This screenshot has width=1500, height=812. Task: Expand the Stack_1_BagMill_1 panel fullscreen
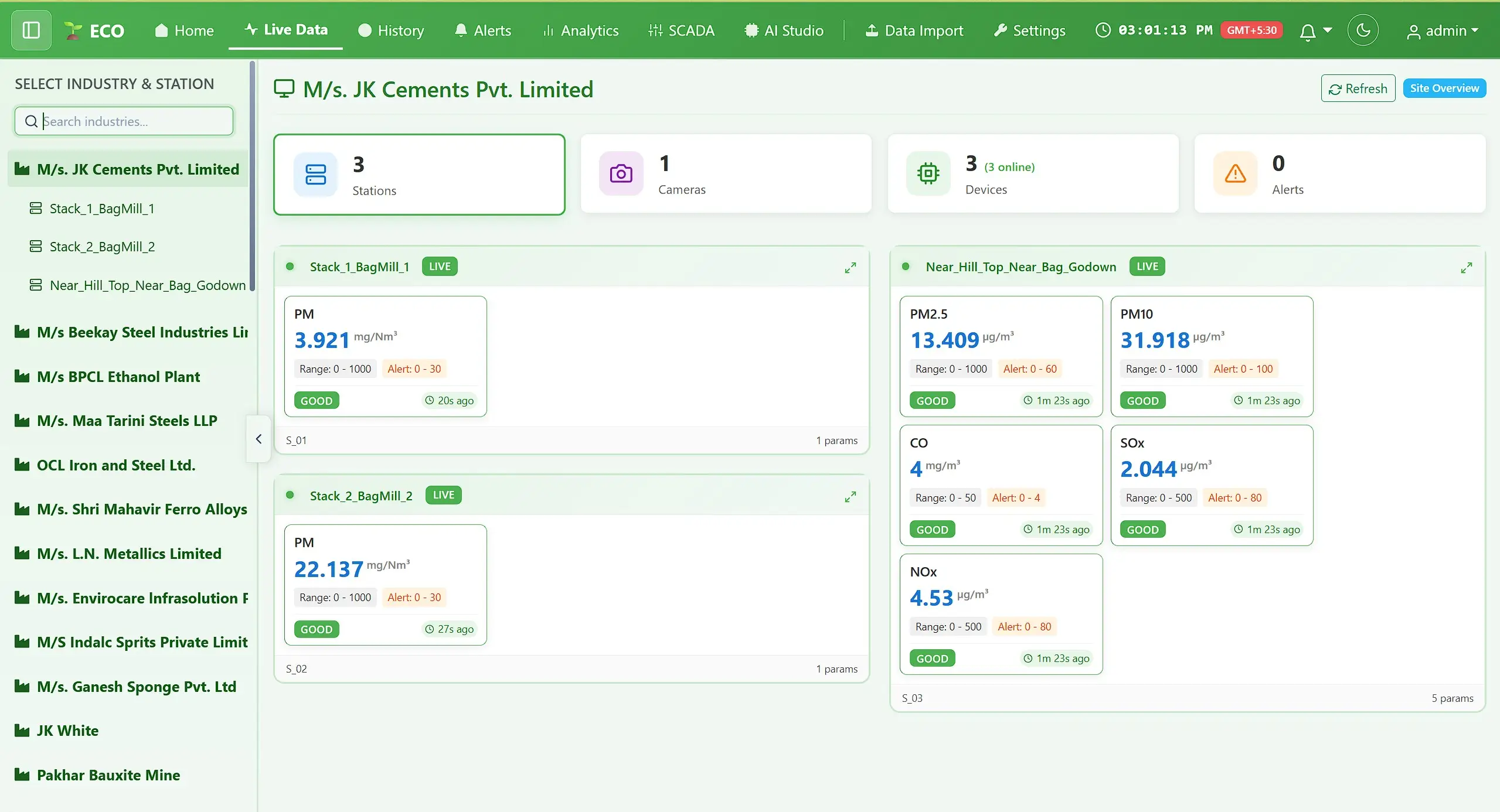click(x=851, y=268)
